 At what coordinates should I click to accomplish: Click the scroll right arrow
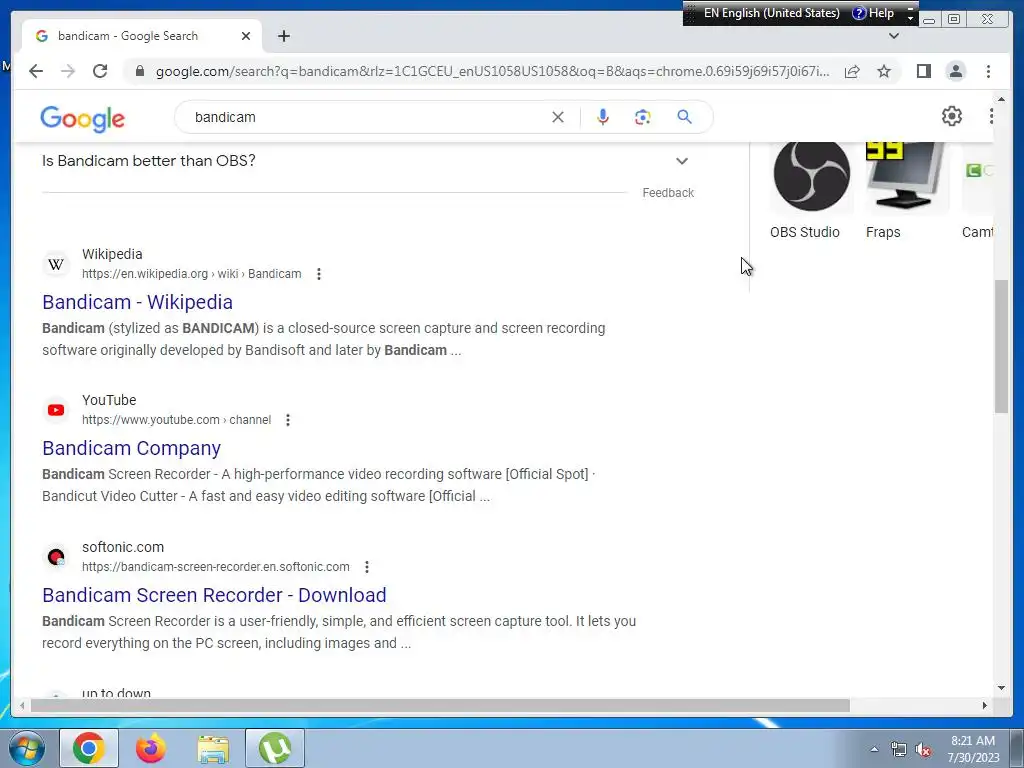(x=985, y=705)
